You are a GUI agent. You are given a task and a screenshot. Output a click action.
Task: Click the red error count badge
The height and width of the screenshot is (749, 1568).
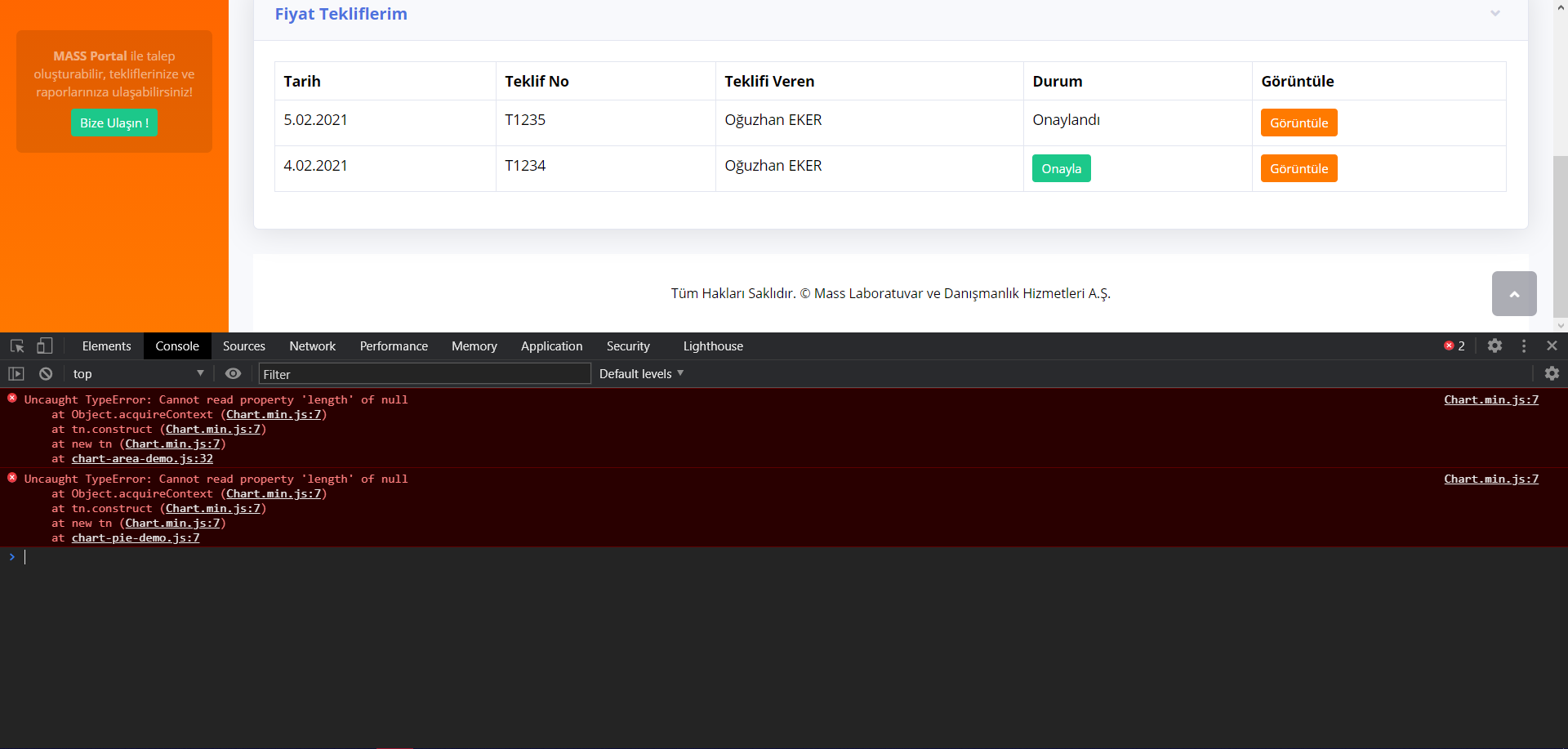coord(1454,346)
